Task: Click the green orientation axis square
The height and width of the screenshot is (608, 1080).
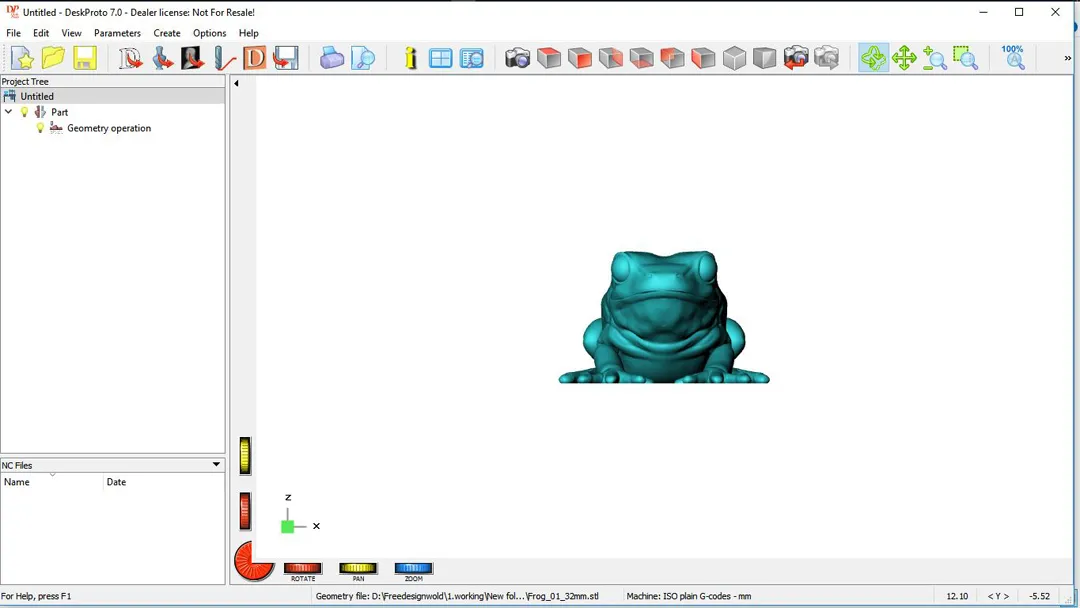Action: click(x=287, y=527)
